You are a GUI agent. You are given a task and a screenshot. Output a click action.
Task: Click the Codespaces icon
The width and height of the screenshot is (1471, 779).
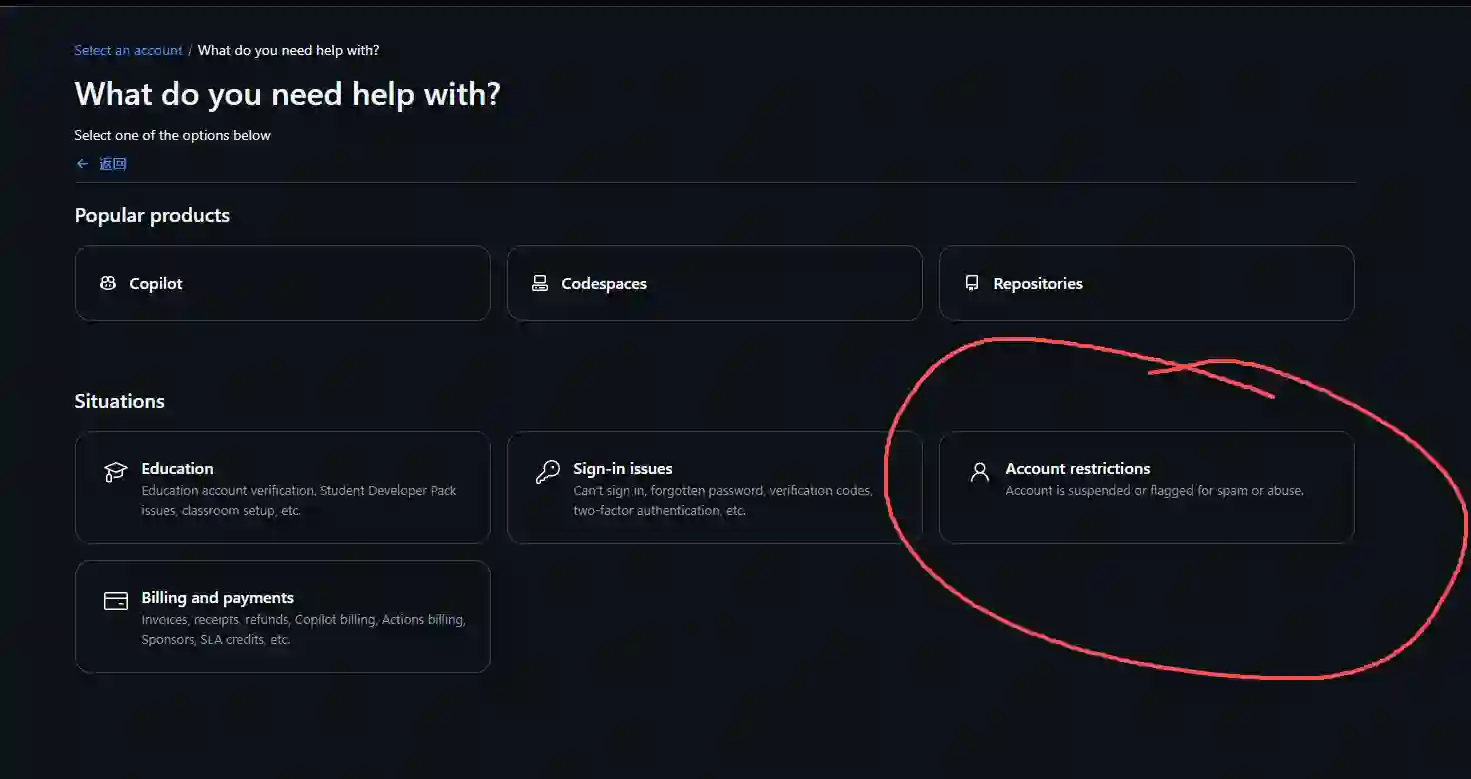click(539, 283)
